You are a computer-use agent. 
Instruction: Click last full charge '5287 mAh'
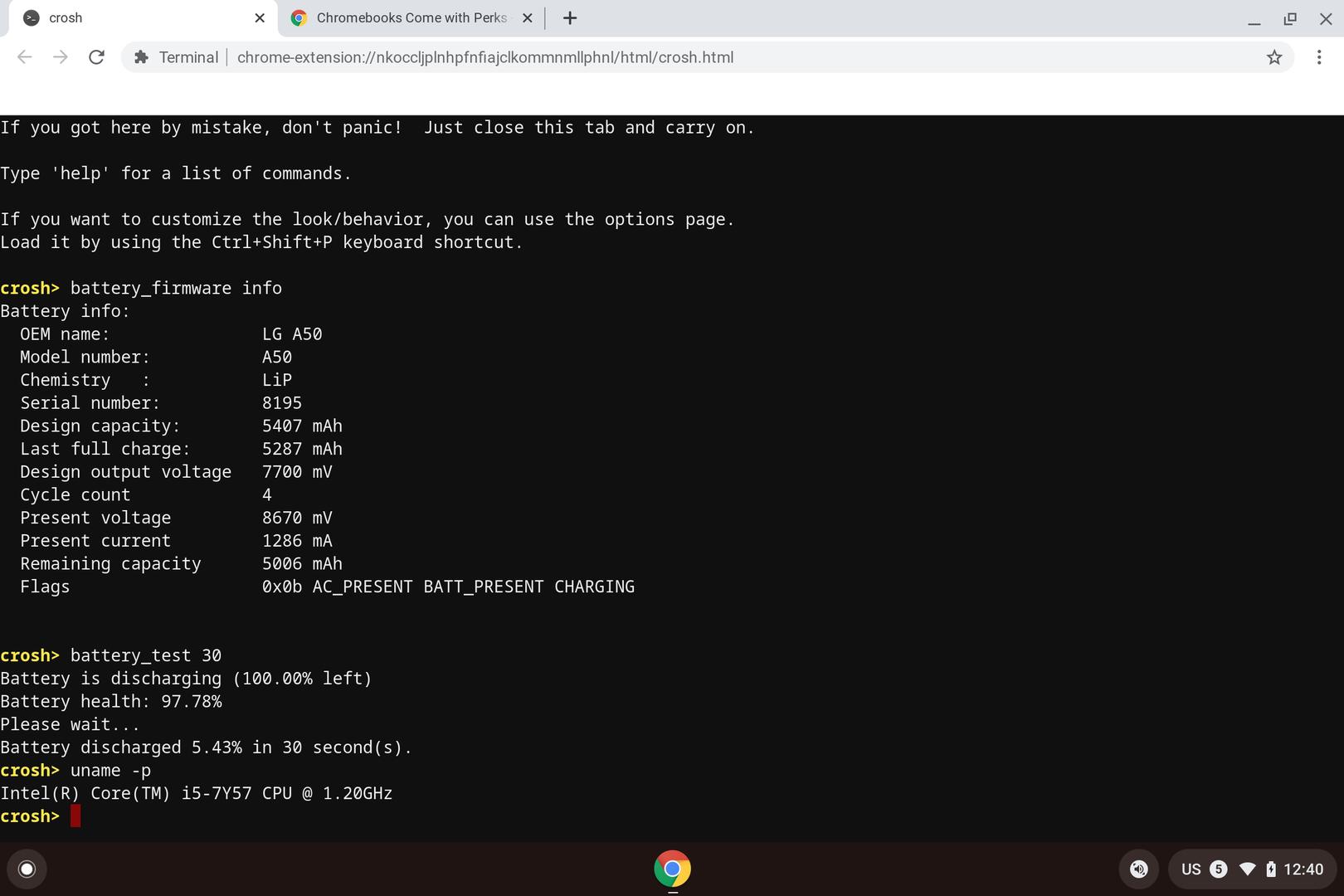(x=302, y=449)
